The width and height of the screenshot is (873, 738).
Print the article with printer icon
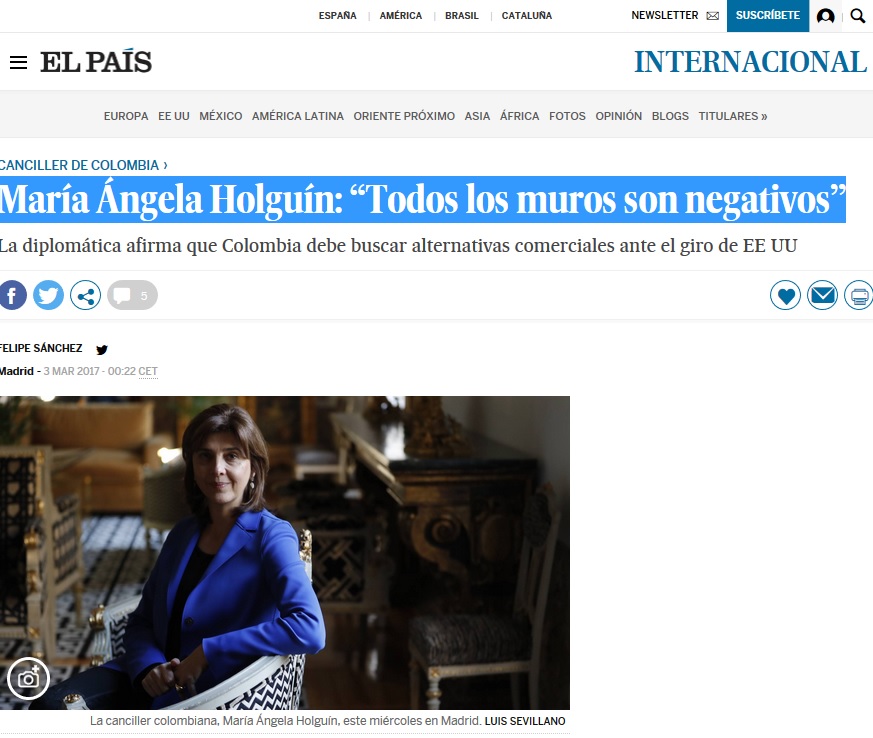(859, 295)
